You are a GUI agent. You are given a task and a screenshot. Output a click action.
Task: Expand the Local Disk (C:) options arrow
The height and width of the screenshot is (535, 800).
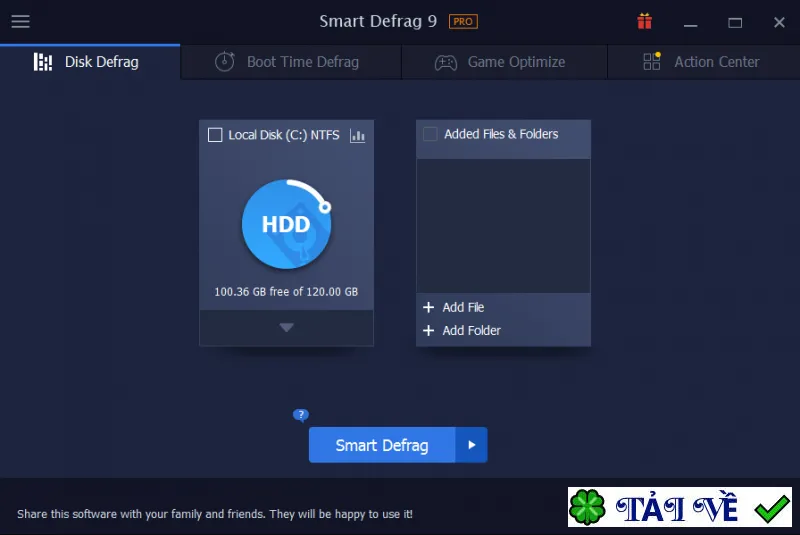(286, 327)
